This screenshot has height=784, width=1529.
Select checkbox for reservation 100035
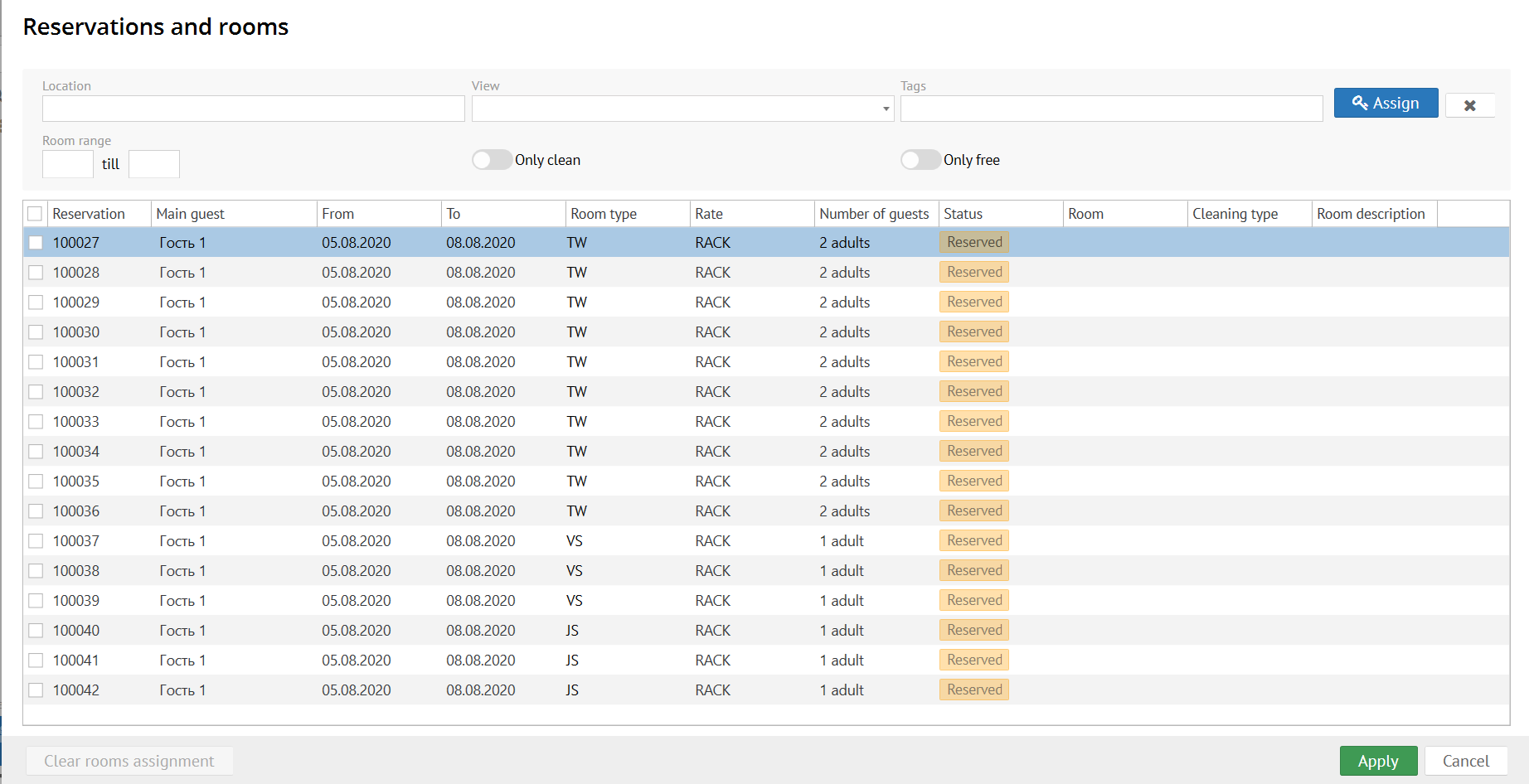36,482
